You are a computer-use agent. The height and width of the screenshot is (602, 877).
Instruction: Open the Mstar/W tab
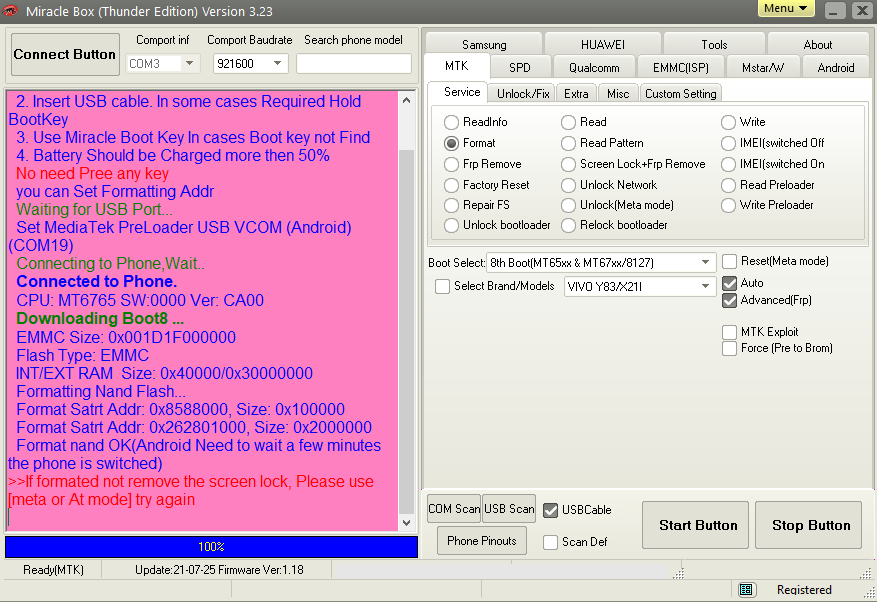763,68
